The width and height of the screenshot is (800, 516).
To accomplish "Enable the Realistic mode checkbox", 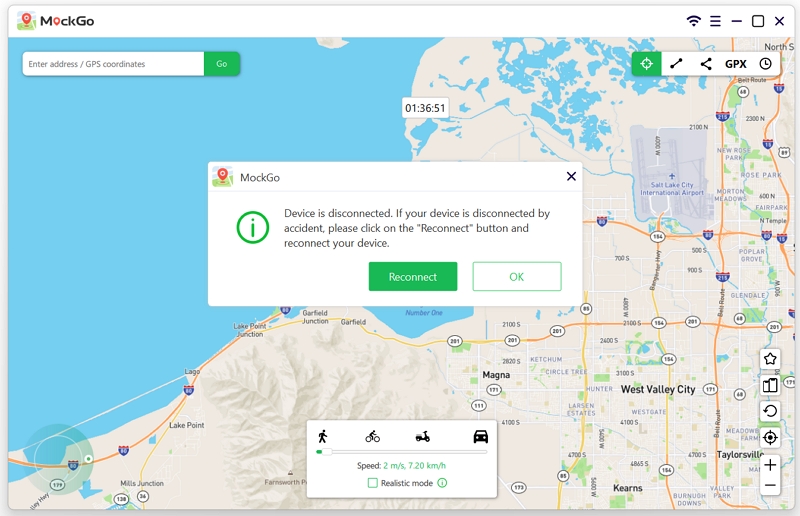I will tap(373, 483).
